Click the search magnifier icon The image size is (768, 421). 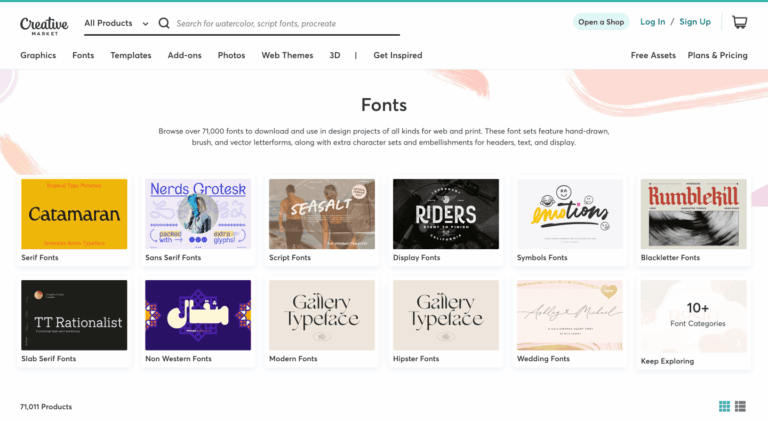coord(164,23)
